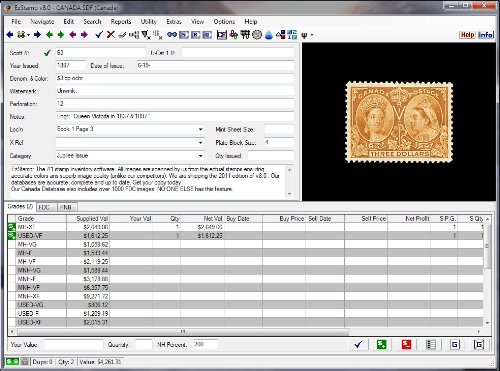Viewport: 500px width, 371px height.
Task: Expand the X Ref dropdown
Action: pyautogui.click(x=200, y=143)
